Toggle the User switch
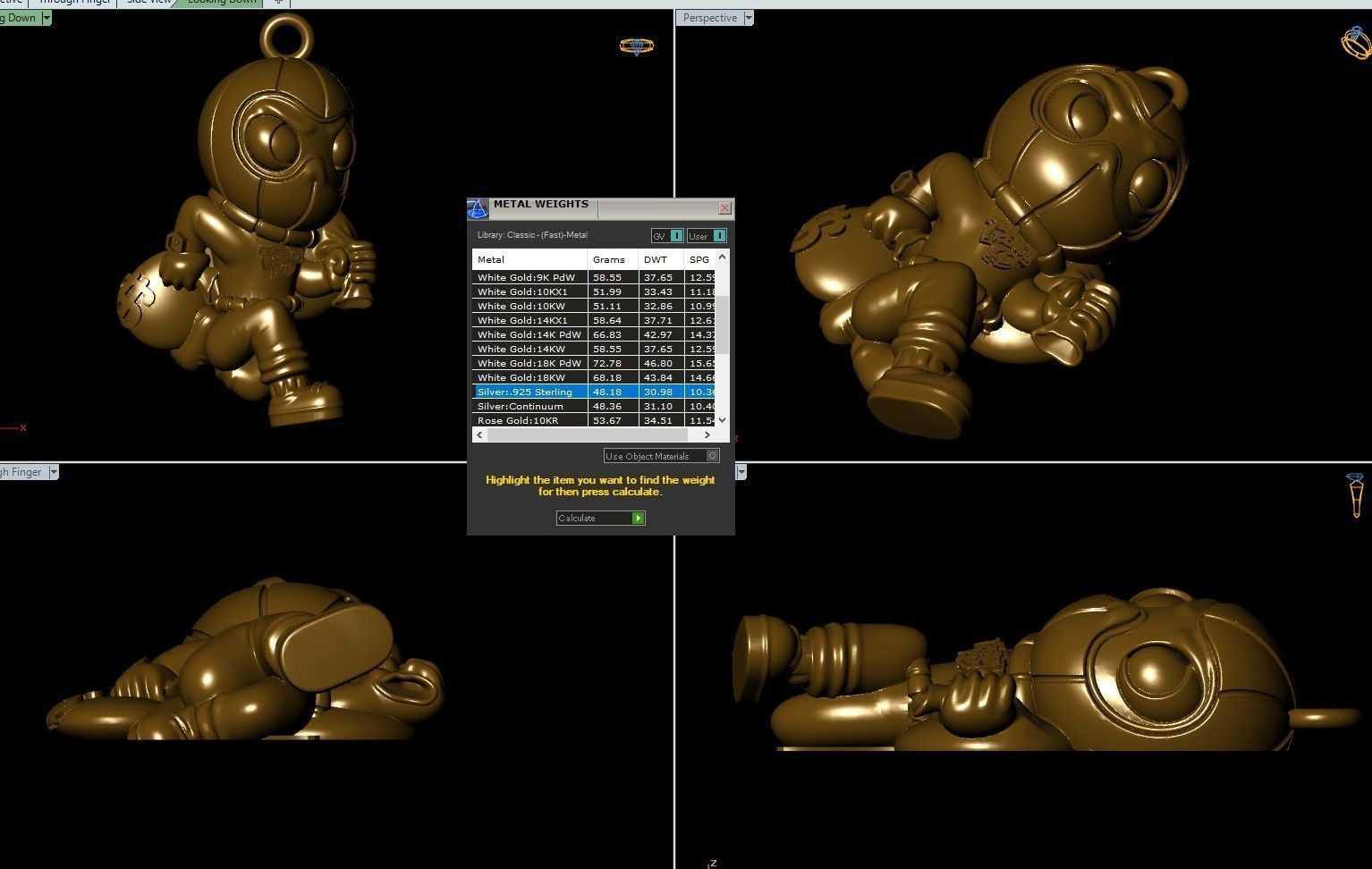This screenshot has width=1372, height=869. pyautogui.click(x=707, y=236)
